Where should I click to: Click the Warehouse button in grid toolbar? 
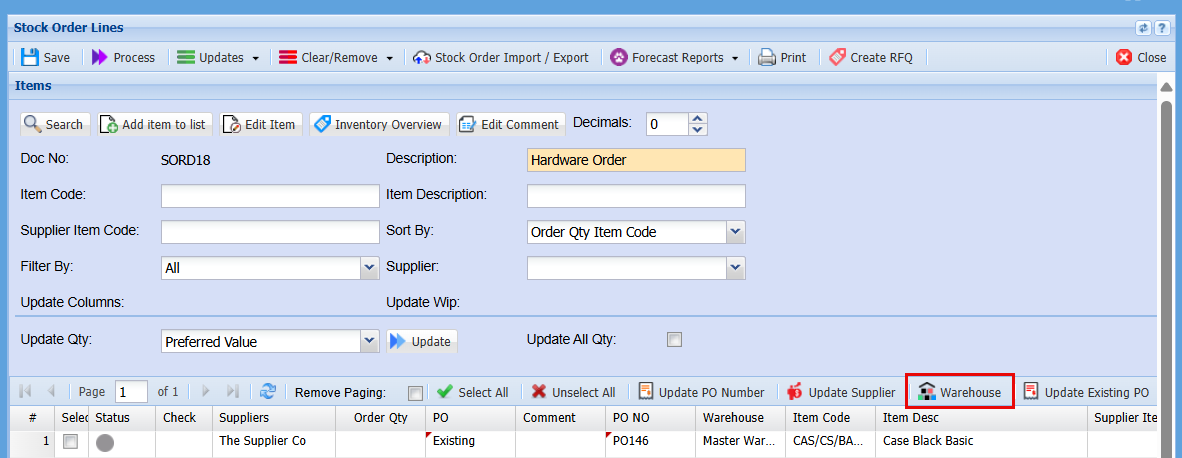[x=960, y=392]
